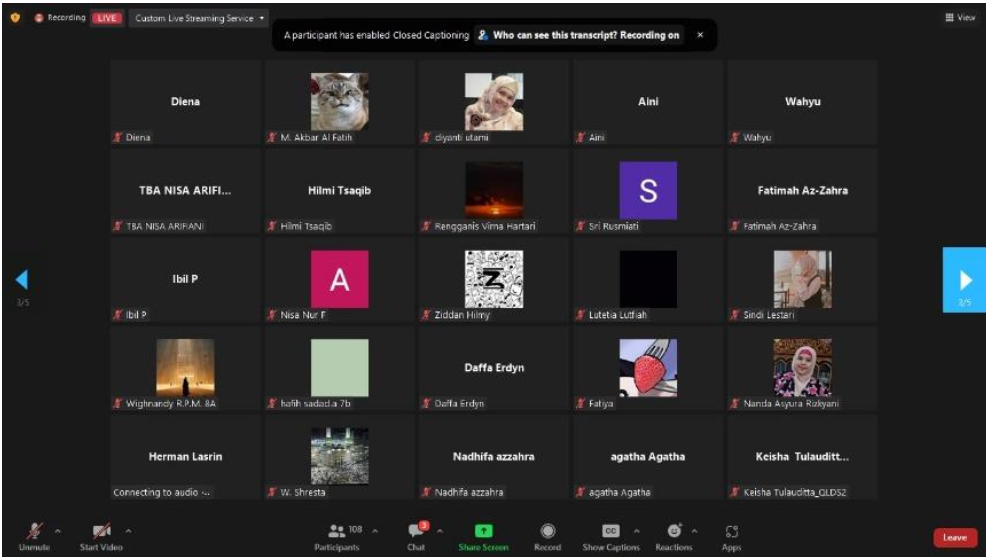The width and height of the screenshot is (988, 558).
Task: Click Who can see this transcript link
Action: coord(579,35)
